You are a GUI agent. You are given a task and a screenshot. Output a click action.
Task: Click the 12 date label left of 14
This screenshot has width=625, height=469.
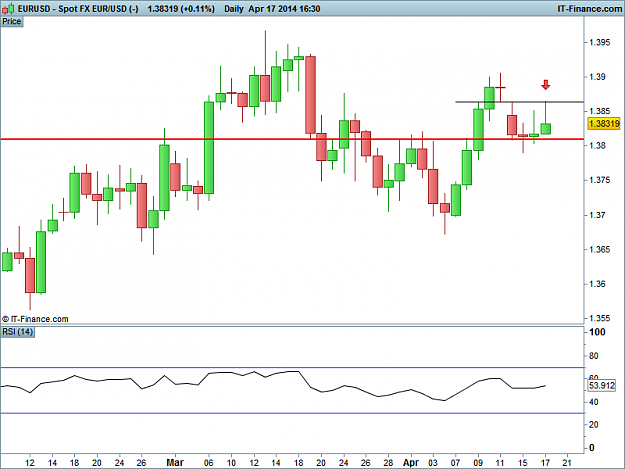30,463
